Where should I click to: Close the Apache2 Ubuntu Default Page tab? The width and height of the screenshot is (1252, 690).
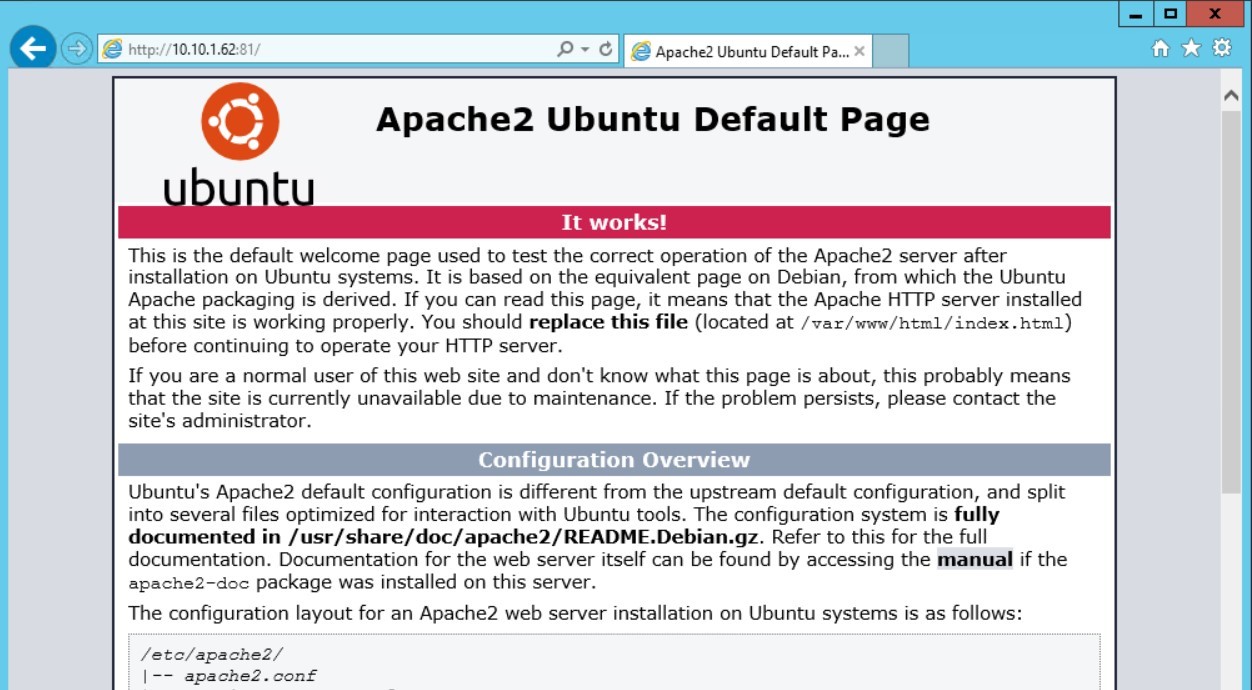860,52
